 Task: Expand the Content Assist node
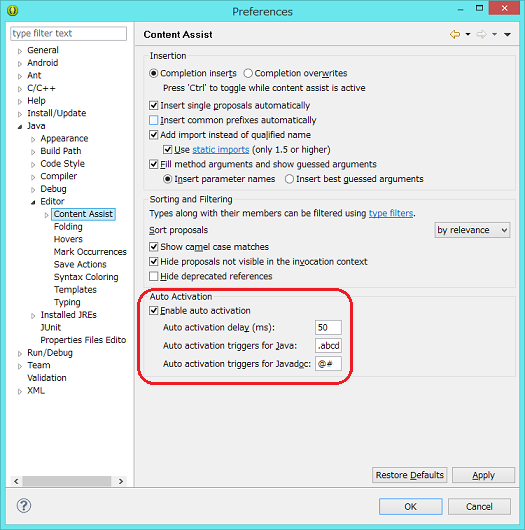[46, 215]
